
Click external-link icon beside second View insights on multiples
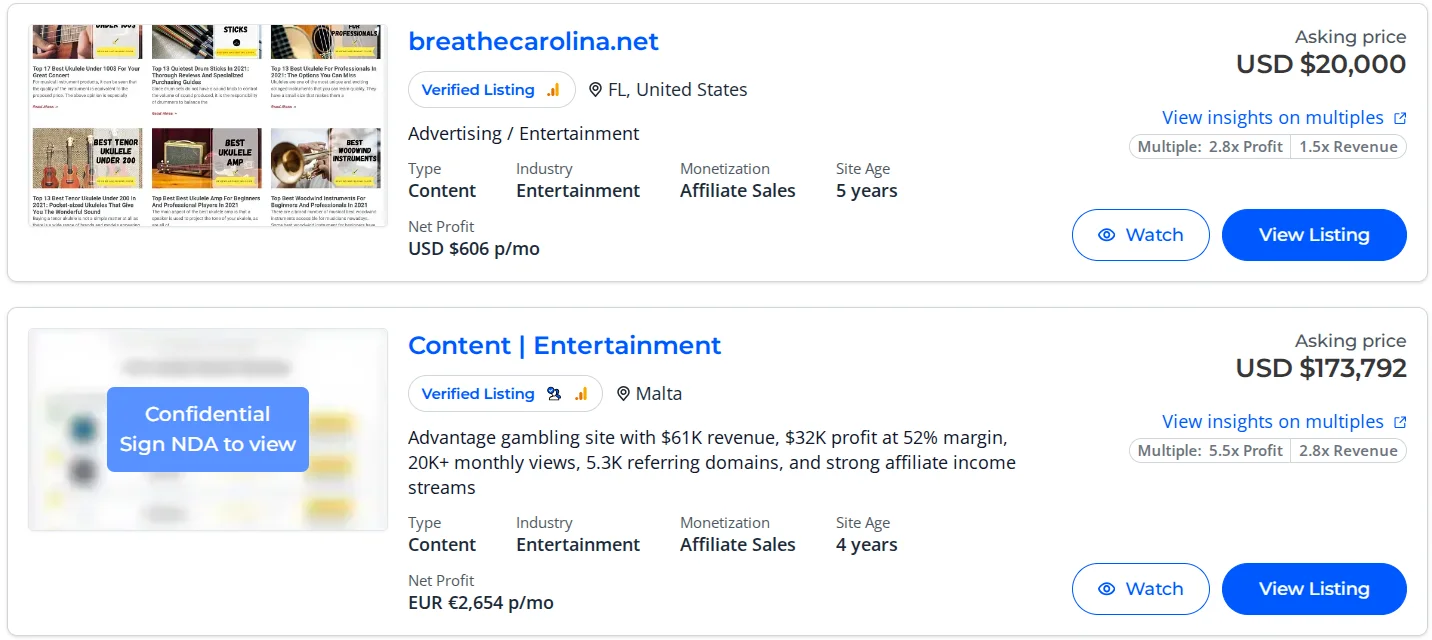pos(1400,422)
